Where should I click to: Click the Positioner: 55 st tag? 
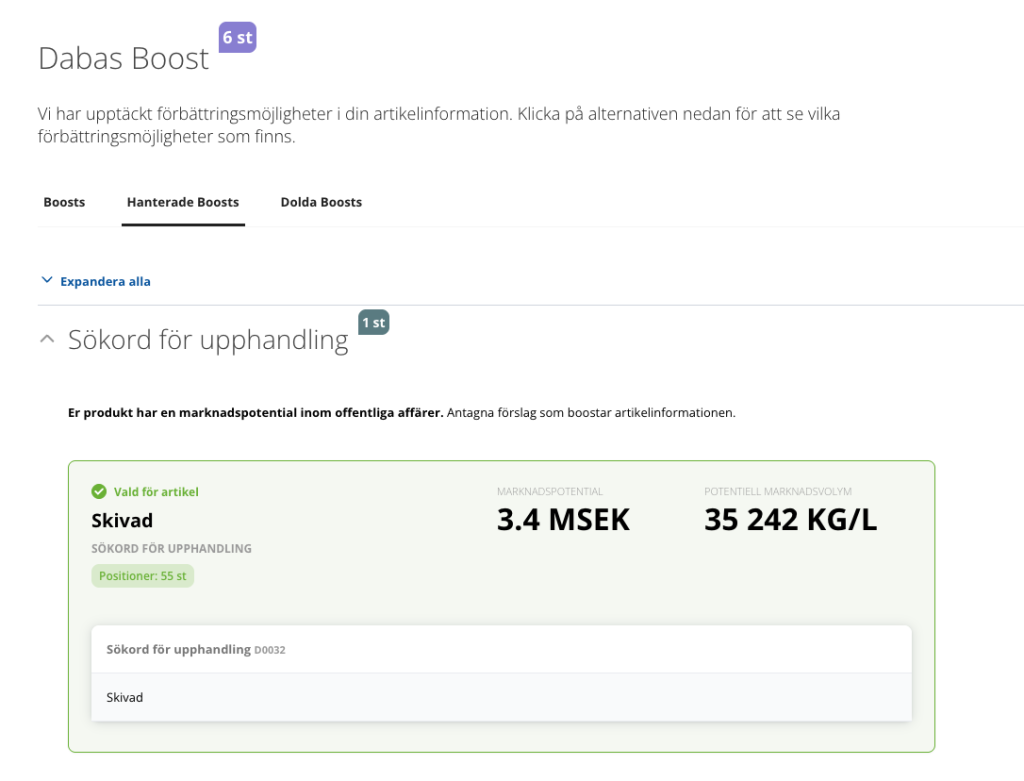point(142,576)
